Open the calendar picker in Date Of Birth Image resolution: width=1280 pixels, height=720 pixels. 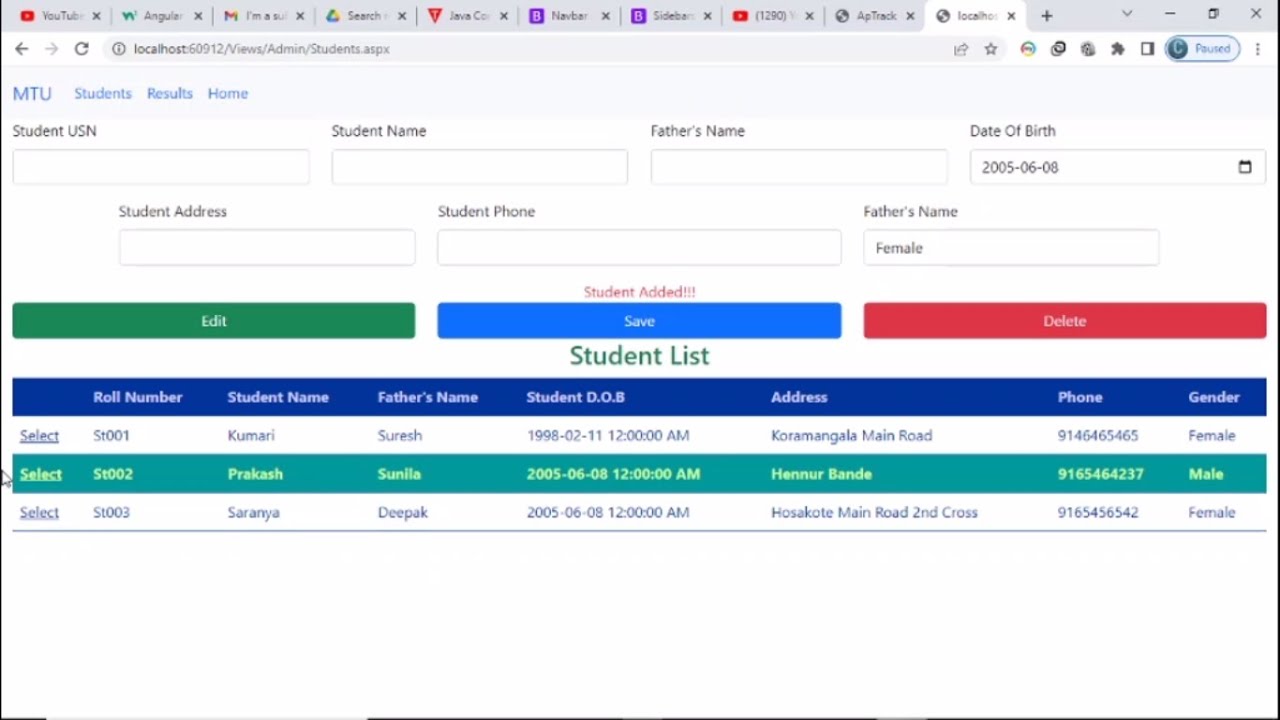pyautogui.click(x=1245, y=167)
